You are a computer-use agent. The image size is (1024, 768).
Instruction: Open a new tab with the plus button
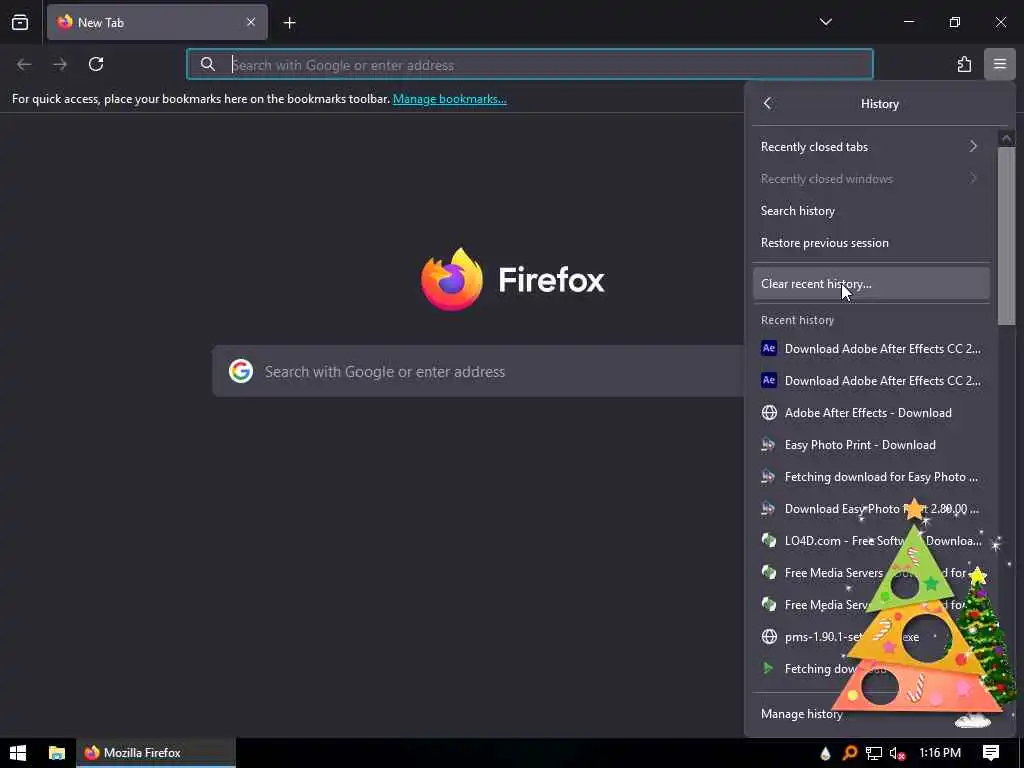point(289,23)
